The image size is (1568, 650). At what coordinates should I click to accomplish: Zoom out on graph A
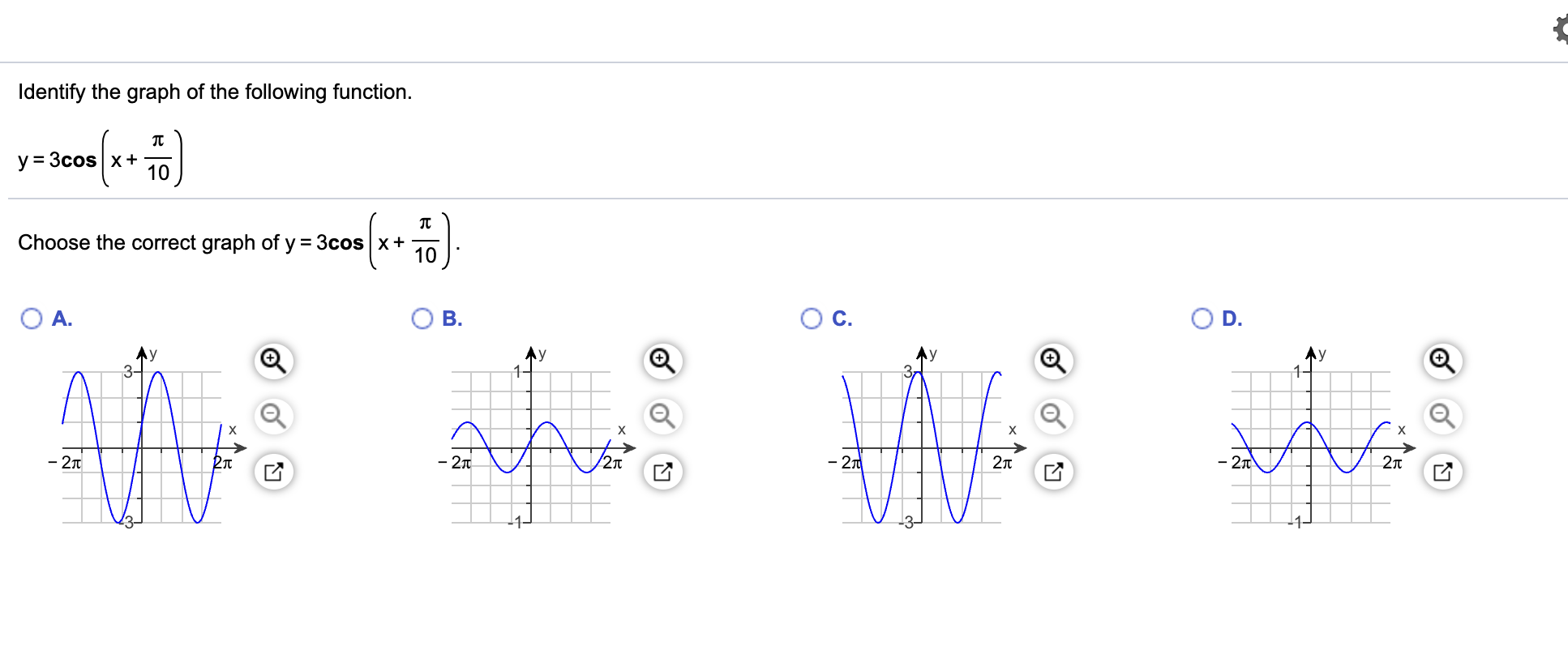pos(273,416)
